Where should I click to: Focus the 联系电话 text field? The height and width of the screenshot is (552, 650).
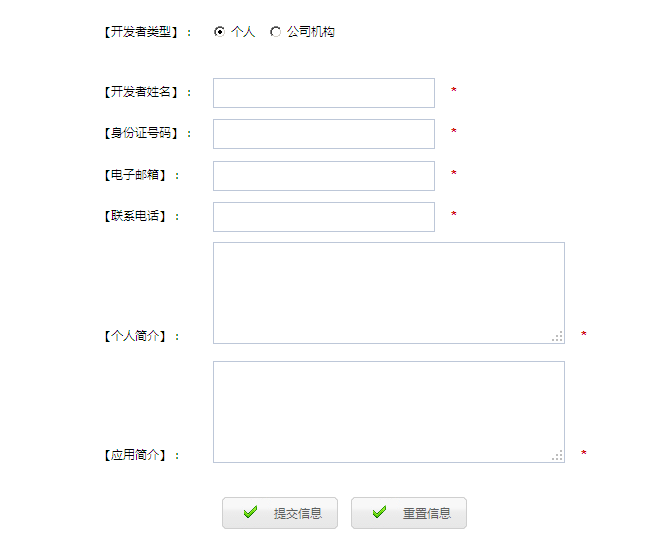click(x=324, y=217)
